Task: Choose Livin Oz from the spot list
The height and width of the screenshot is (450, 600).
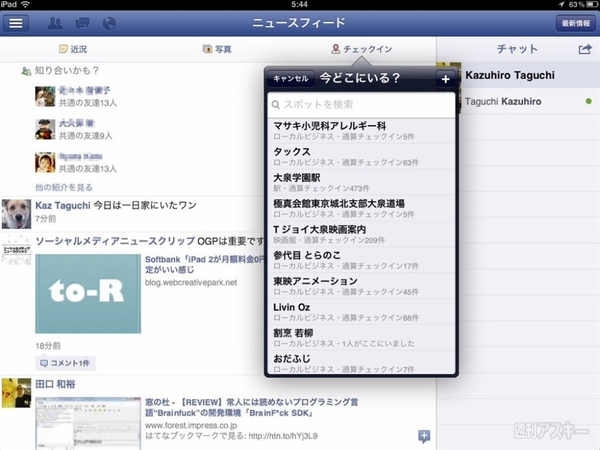Action: coord(361,312)
